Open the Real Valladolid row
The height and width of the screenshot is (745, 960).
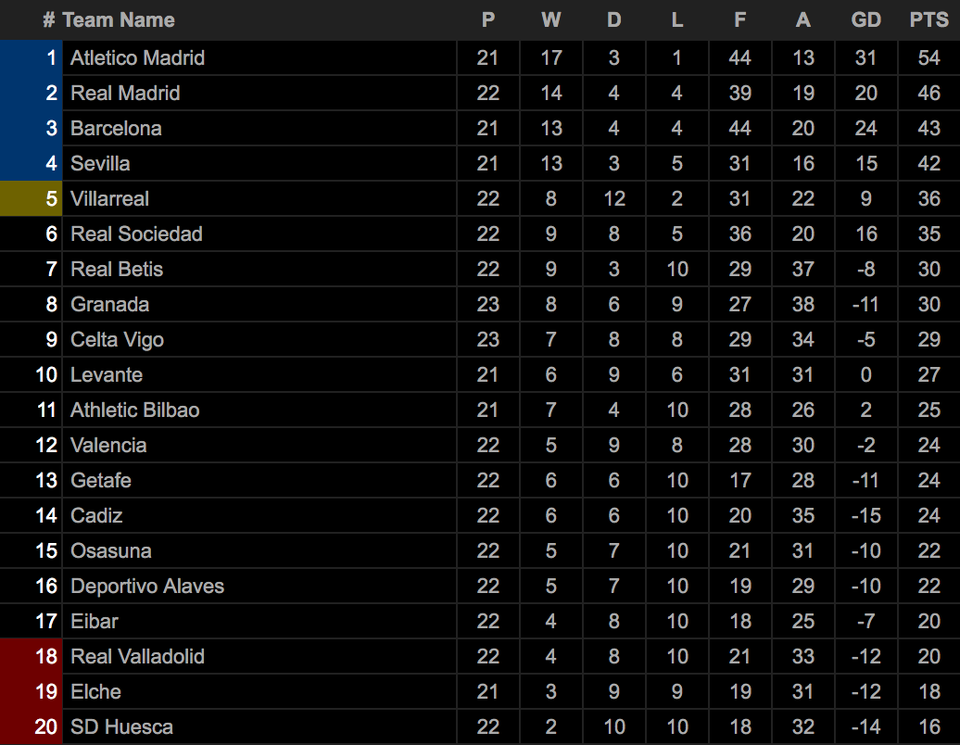[x=480, y=657]
